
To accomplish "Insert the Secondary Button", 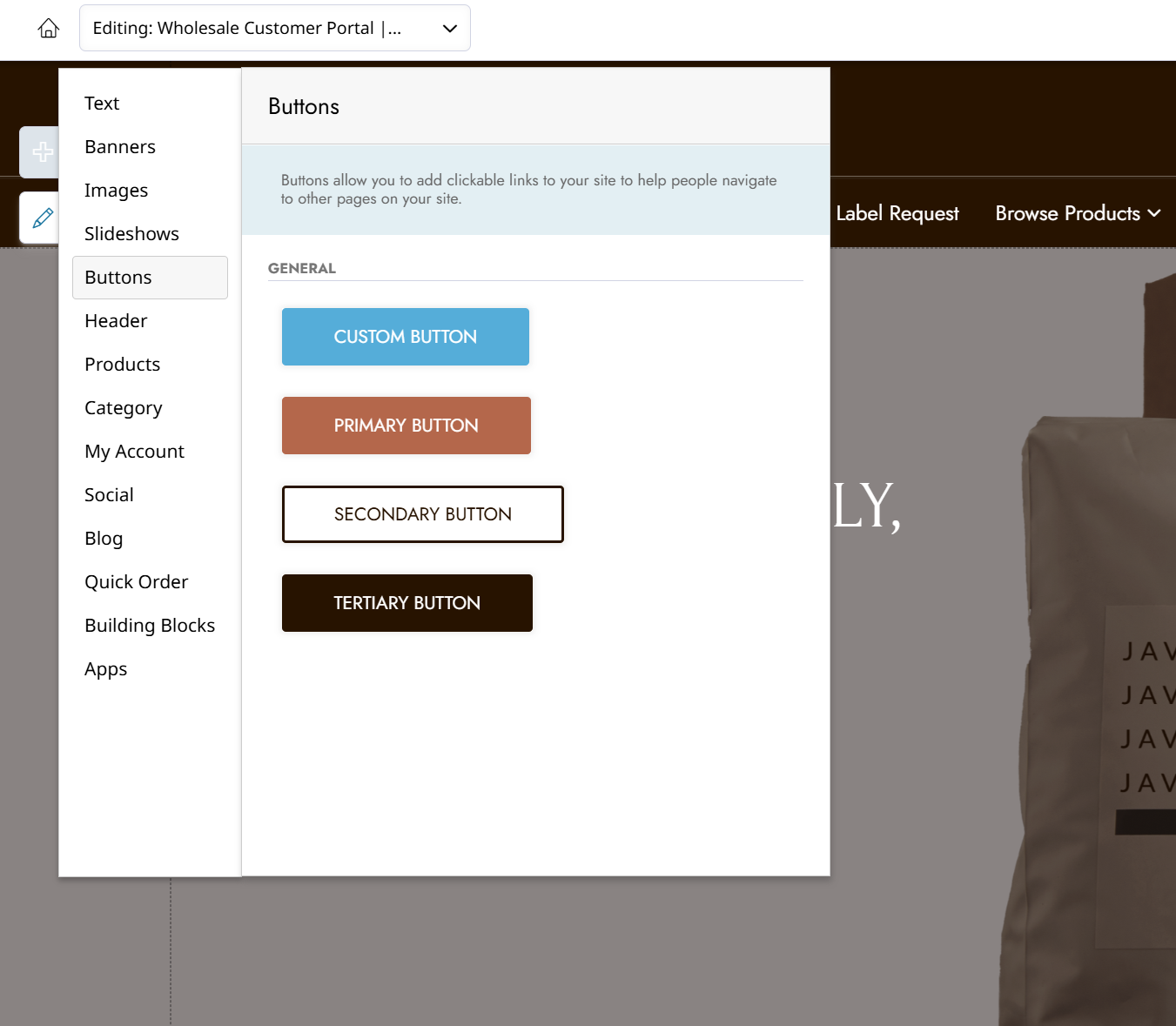I will [423, 514].
